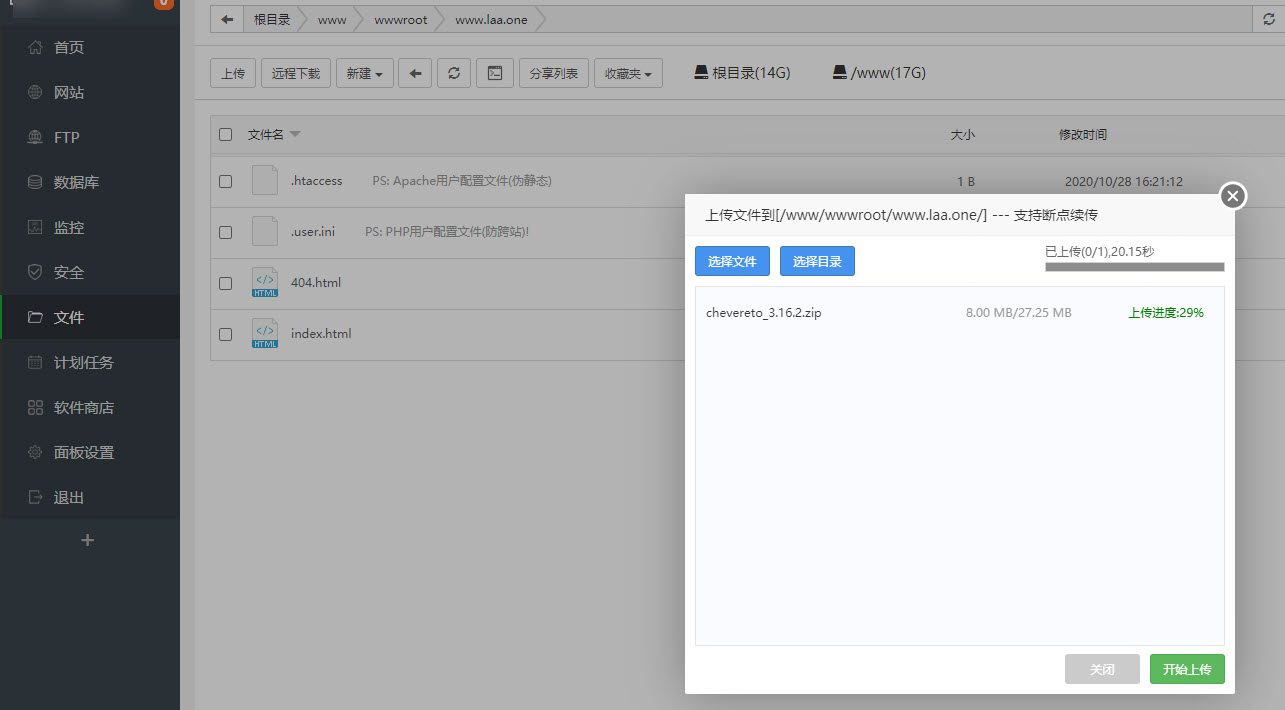Click the 404.html file icon
Viewport: 1285px width, 710px height.
point(265,283)
